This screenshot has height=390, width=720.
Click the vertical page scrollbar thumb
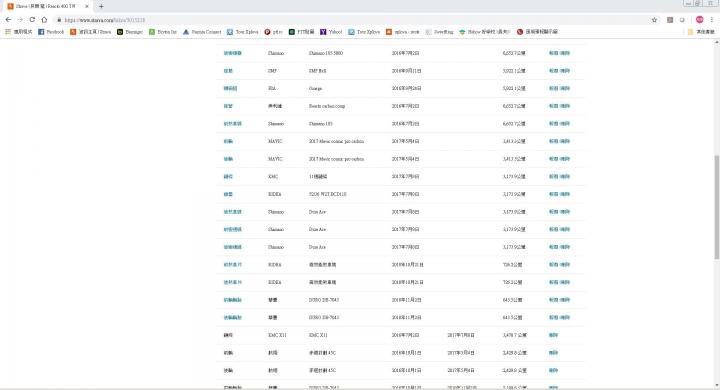(x=716, y=207)
